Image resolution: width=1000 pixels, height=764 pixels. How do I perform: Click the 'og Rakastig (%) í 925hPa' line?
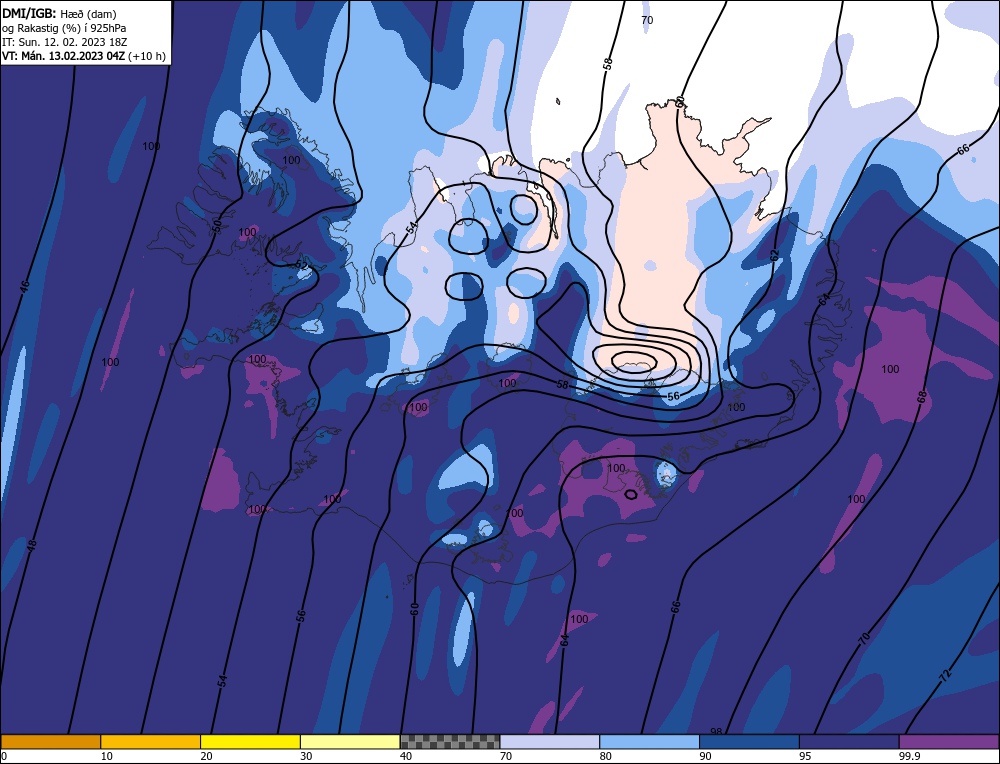point(64,28)
